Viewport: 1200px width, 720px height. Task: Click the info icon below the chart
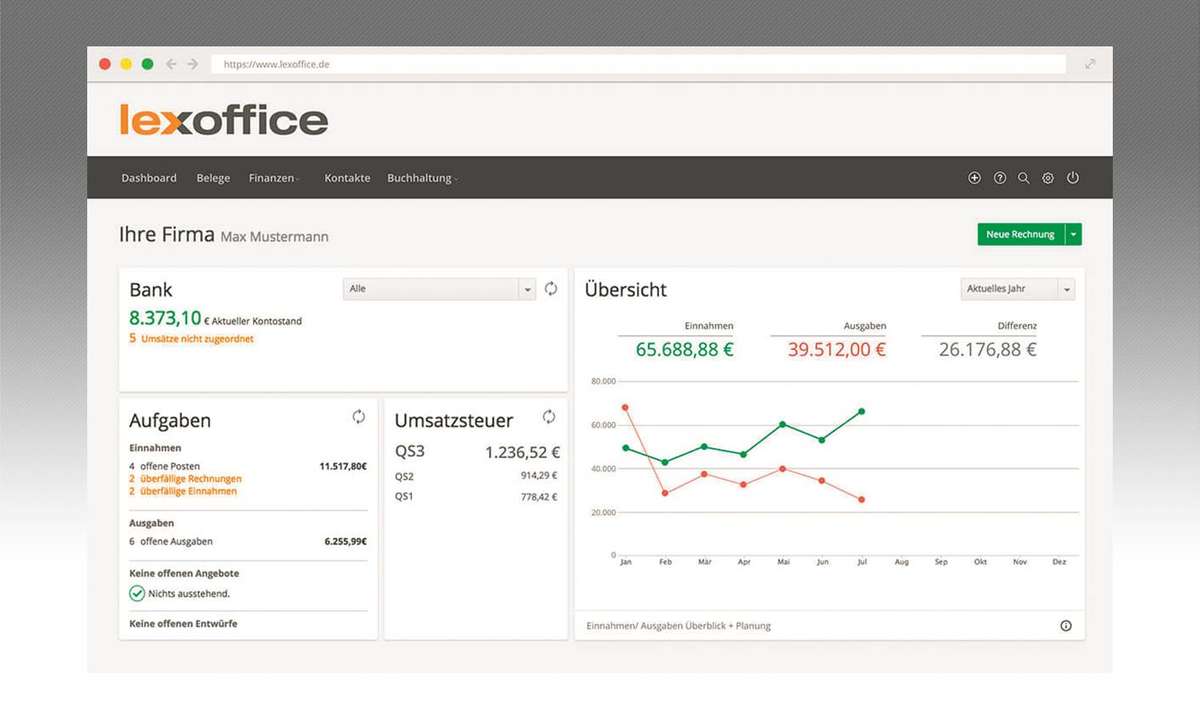point(1066,626)
